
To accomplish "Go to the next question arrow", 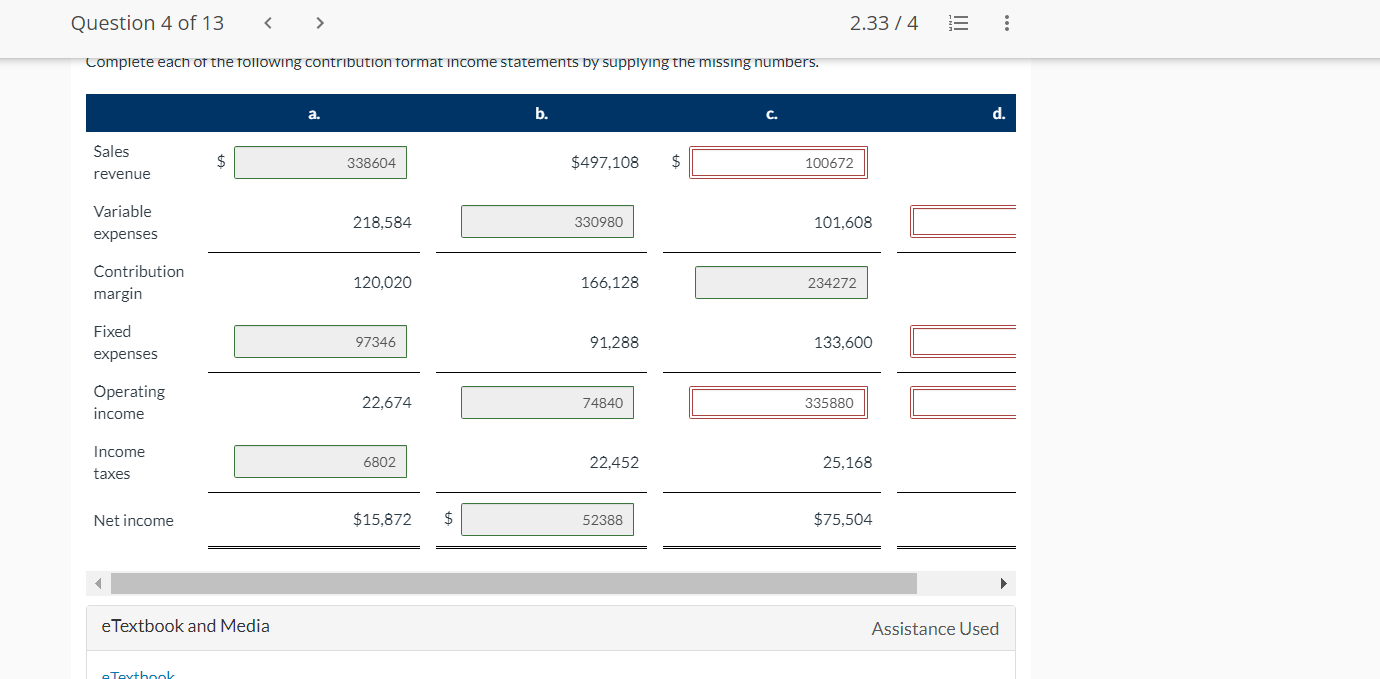I will click(x=319, y=23).
